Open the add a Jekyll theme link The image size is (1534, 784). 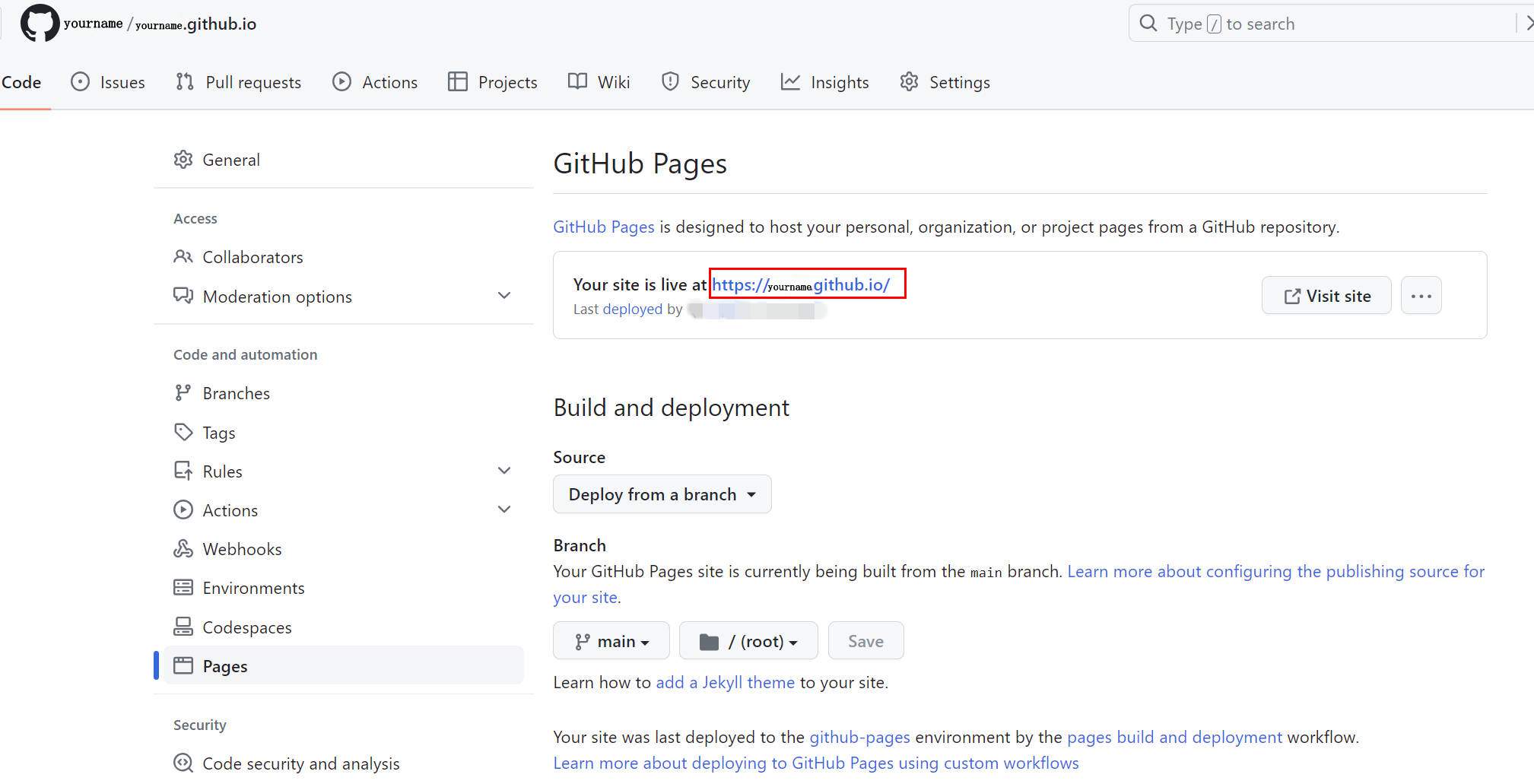[x=725, y=683]
